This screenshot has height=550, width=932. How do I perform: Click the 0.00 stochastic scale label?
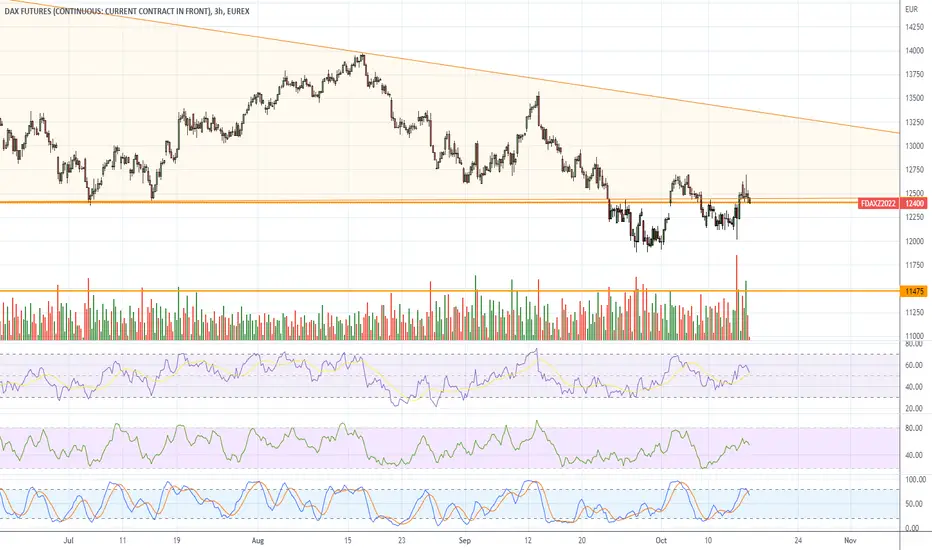point(912,528)
